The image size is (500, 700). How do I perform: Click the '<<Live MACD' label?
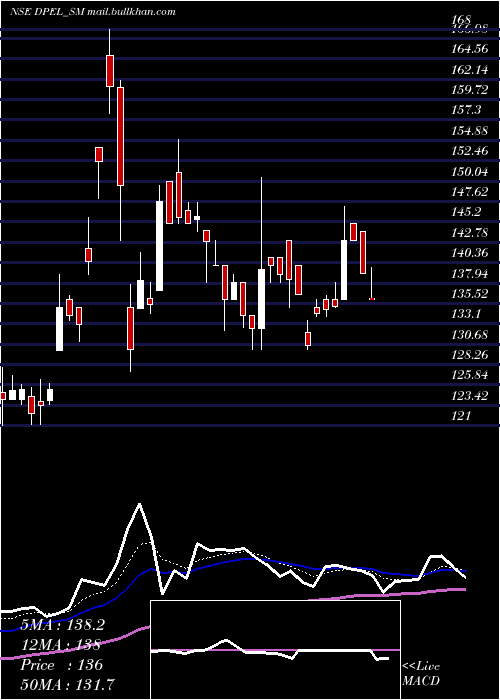point(421,674)
